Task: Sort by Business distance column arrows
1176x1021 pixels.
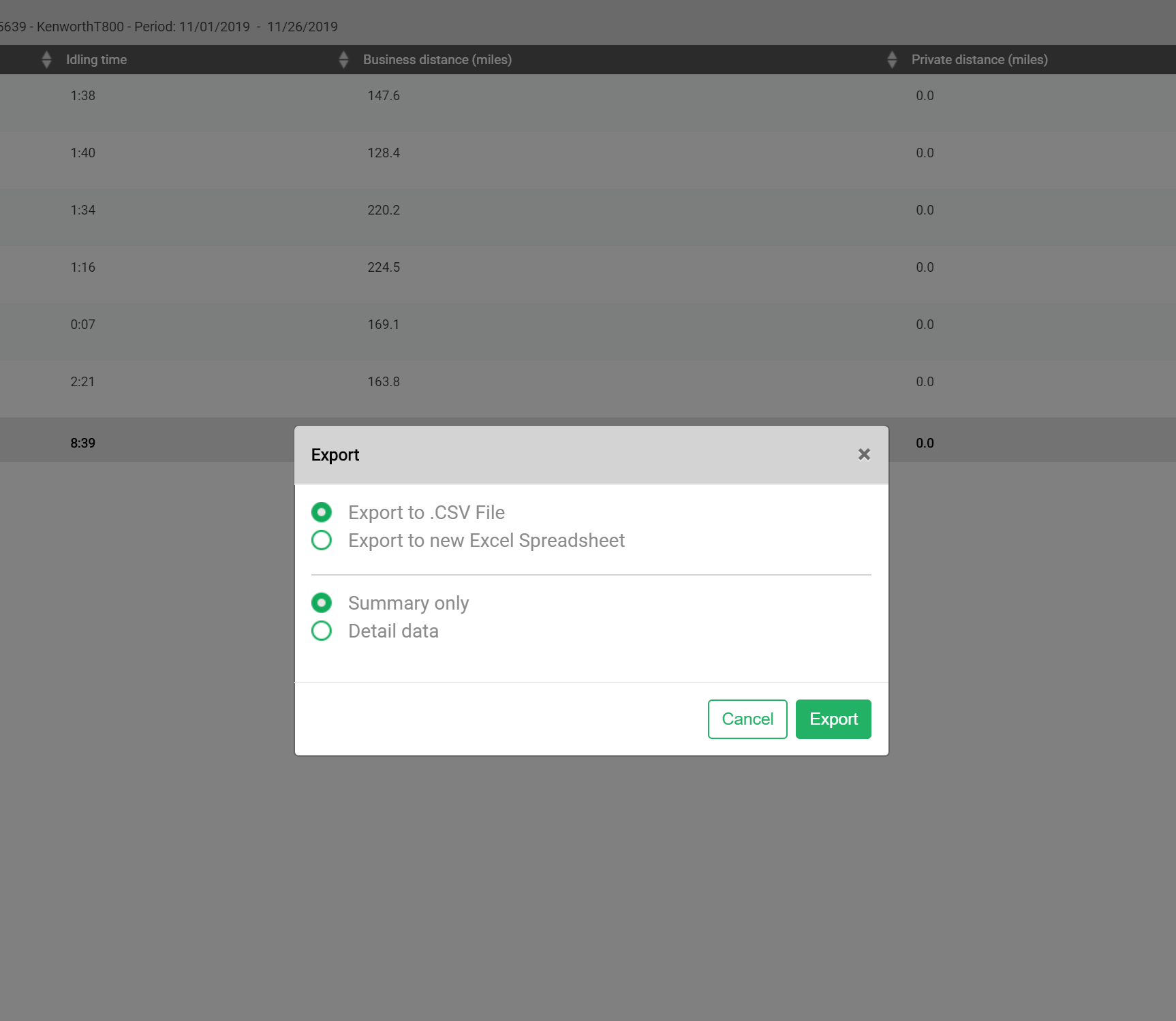Action: coord(343,60)
